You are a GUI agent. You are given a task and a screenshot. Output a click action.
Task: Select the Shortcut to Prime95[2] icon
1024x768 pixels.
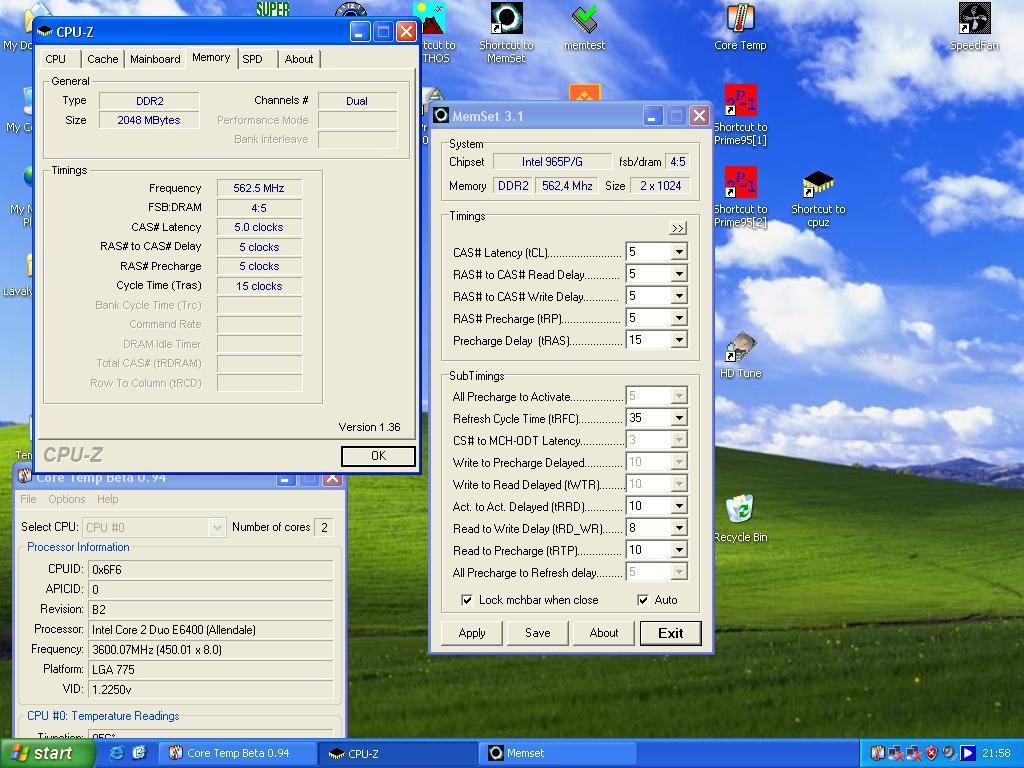coord(740,197)
